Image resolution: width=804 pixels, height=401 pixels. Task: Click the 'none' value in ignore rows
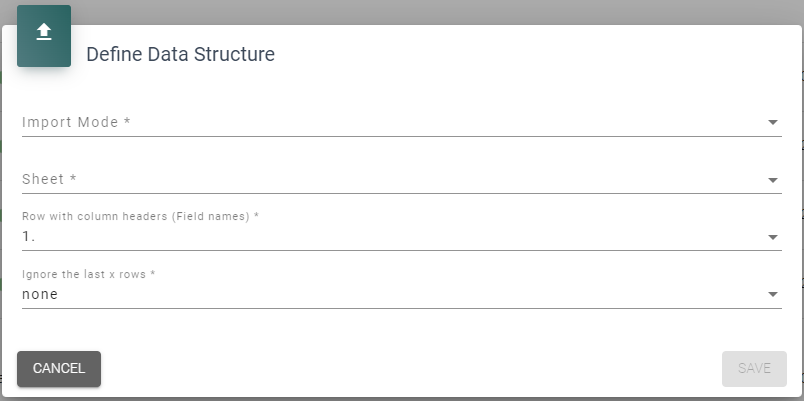click(40, 294)
